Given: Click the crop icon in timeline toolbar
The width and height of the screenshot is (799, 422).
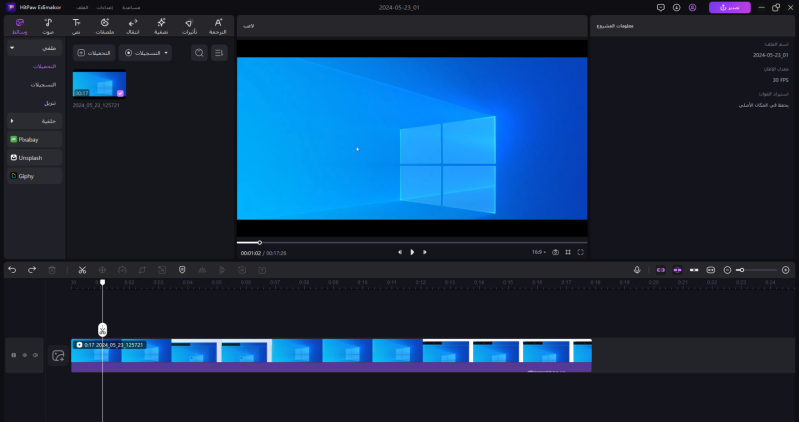Looking at the screenshot, I should (142, 270).
